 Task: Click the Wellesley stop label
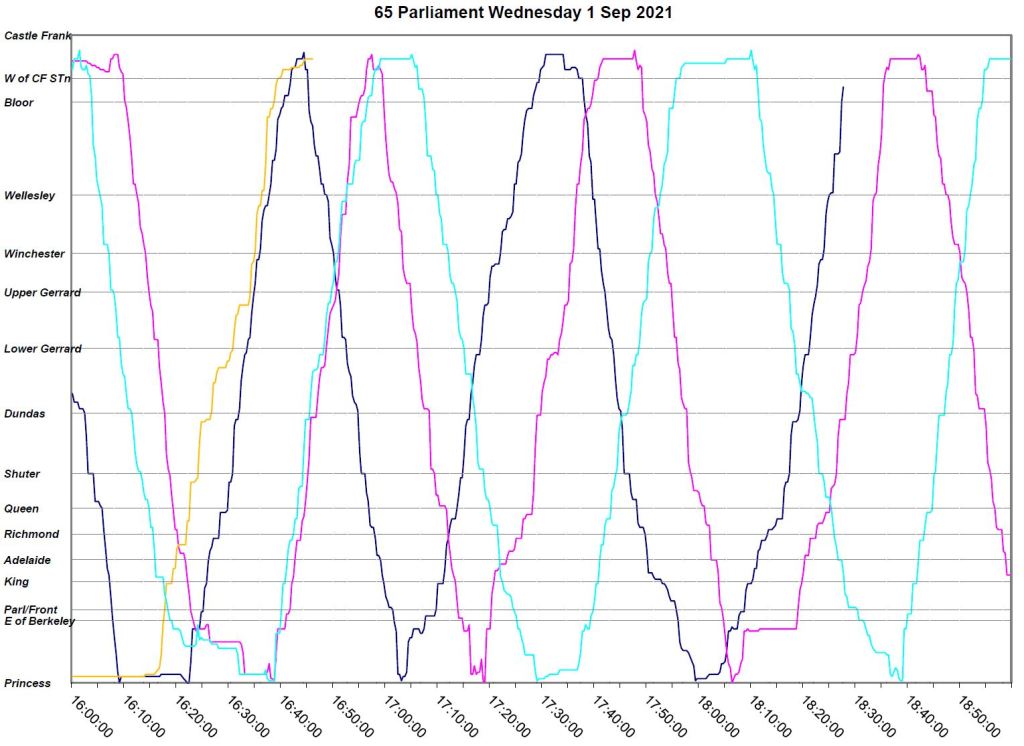(30, 196)
